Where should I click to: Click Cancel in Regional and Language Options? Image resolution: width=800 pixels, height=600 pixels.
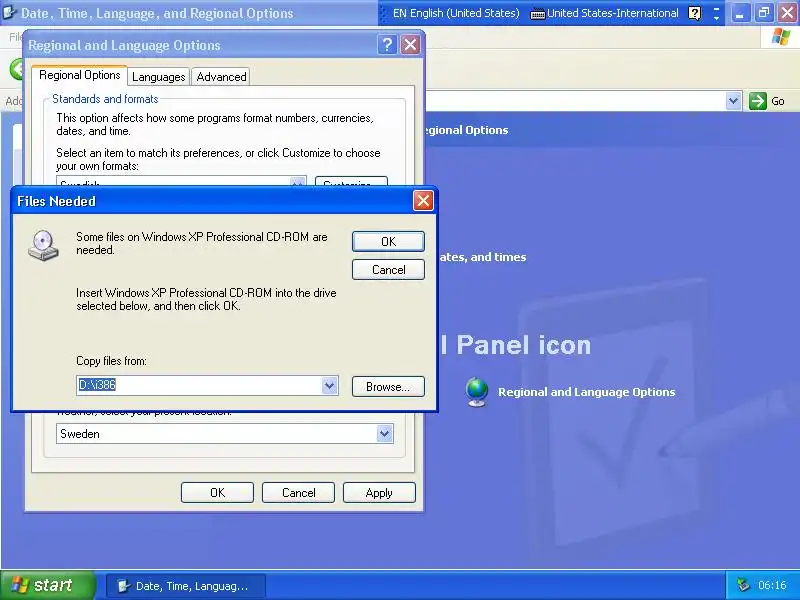[x=298, y=492]
